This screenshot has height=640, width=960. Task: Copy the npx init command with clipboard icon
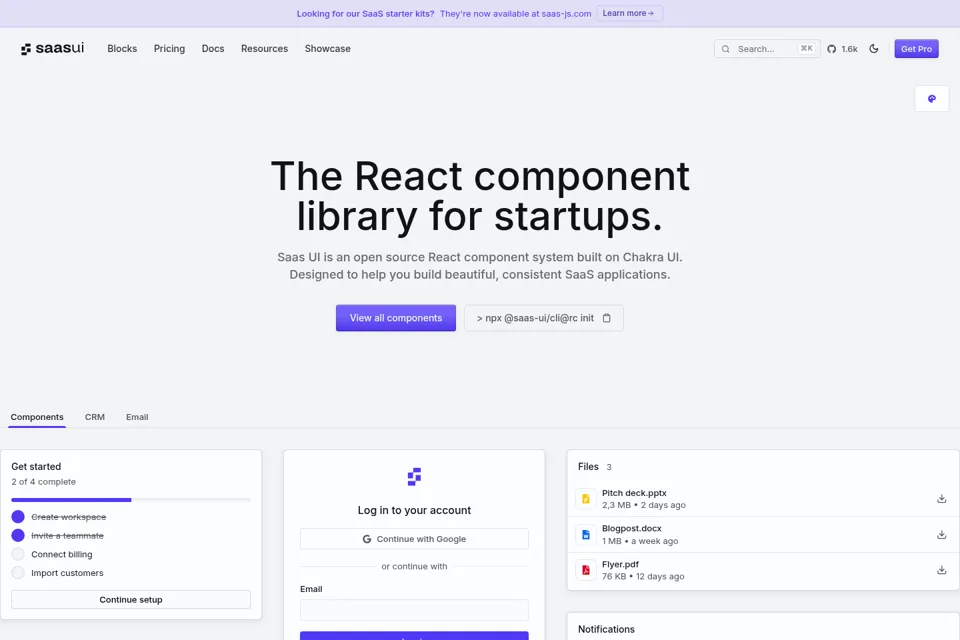(606, 318)
